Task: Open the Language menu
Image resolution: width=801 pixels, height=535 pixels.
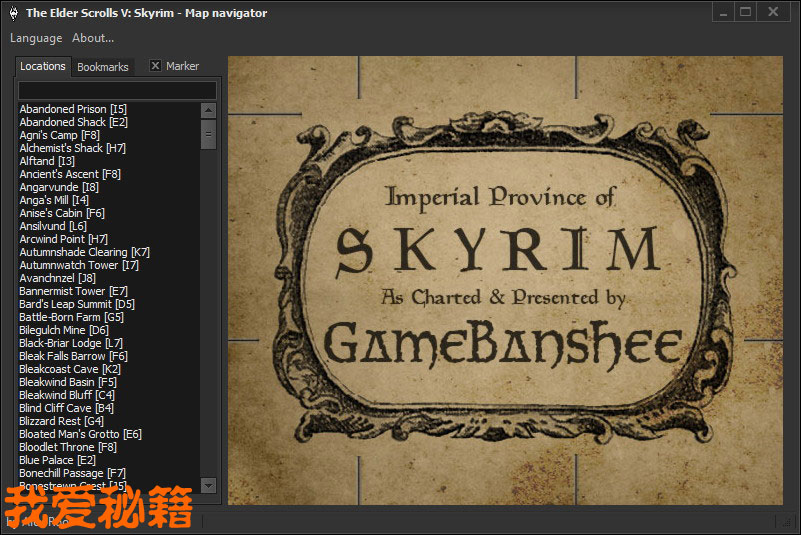Action: pos(36,38)
